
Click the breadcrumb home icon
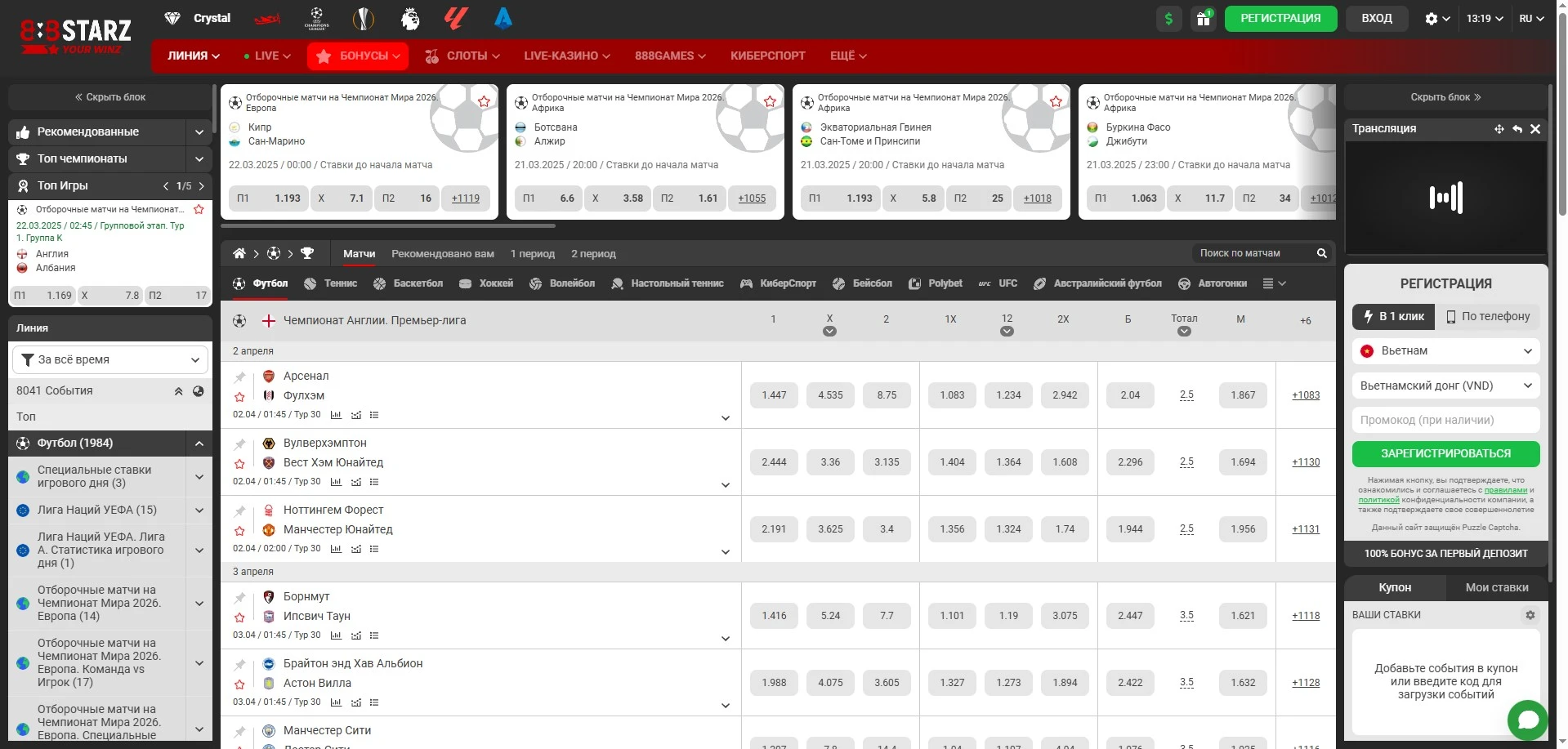click(x=239, y=253)
